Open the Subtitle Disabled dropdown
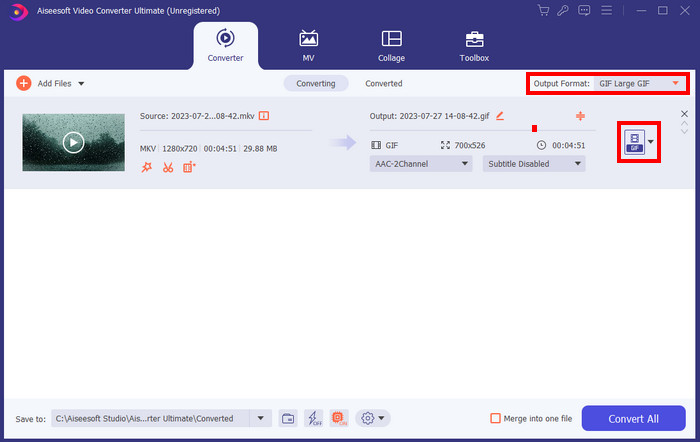This screenshot has width=700, height=442. click(534, 164)
